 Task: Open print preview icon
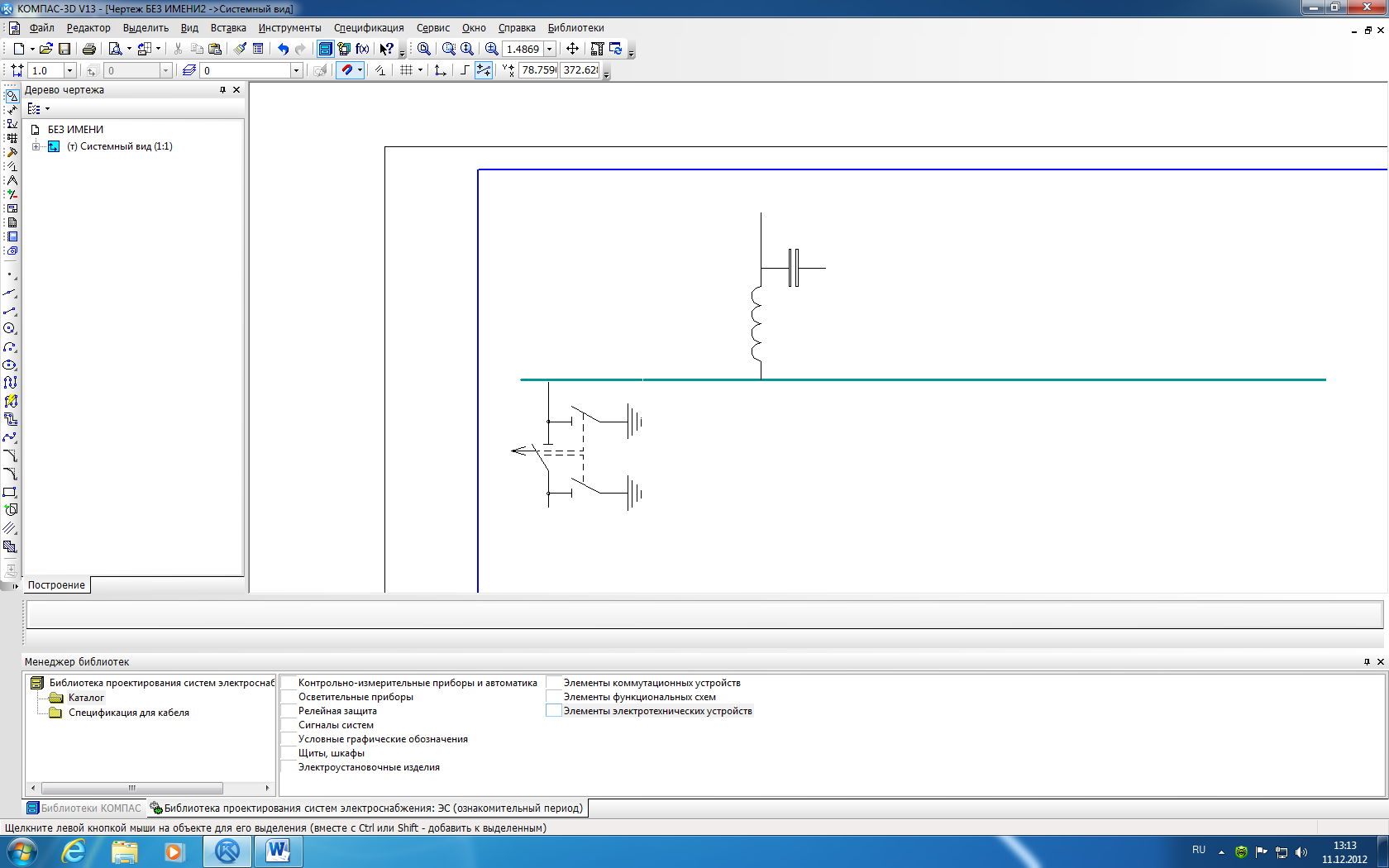point(115,49)
